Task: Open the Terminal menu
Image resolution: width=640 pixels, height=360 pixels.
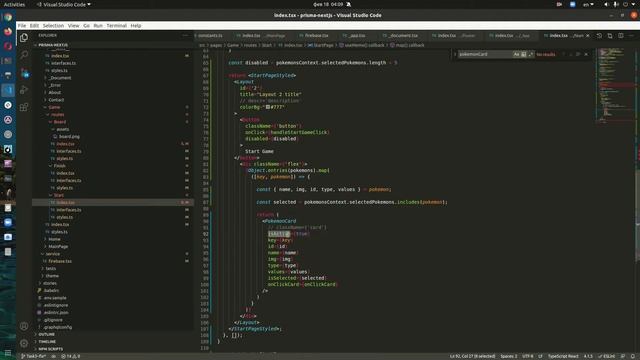Action: (116, 25)
